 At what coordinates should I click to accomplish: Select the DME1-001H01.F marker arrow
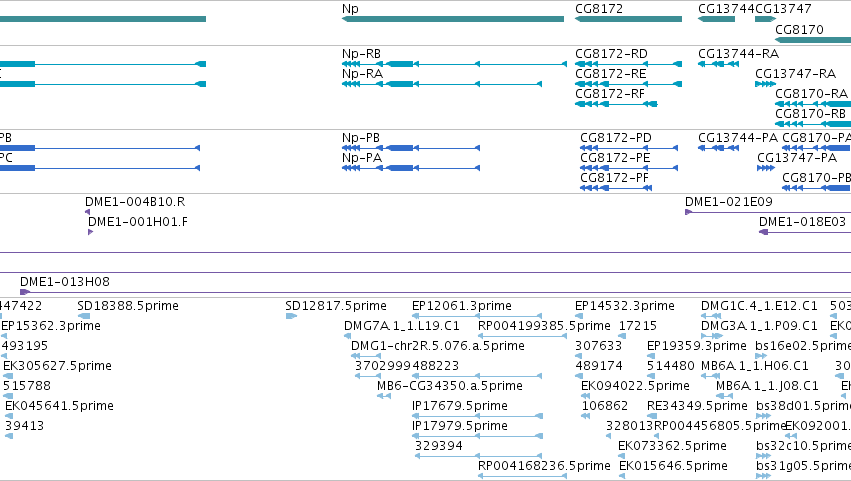point(91,232)
